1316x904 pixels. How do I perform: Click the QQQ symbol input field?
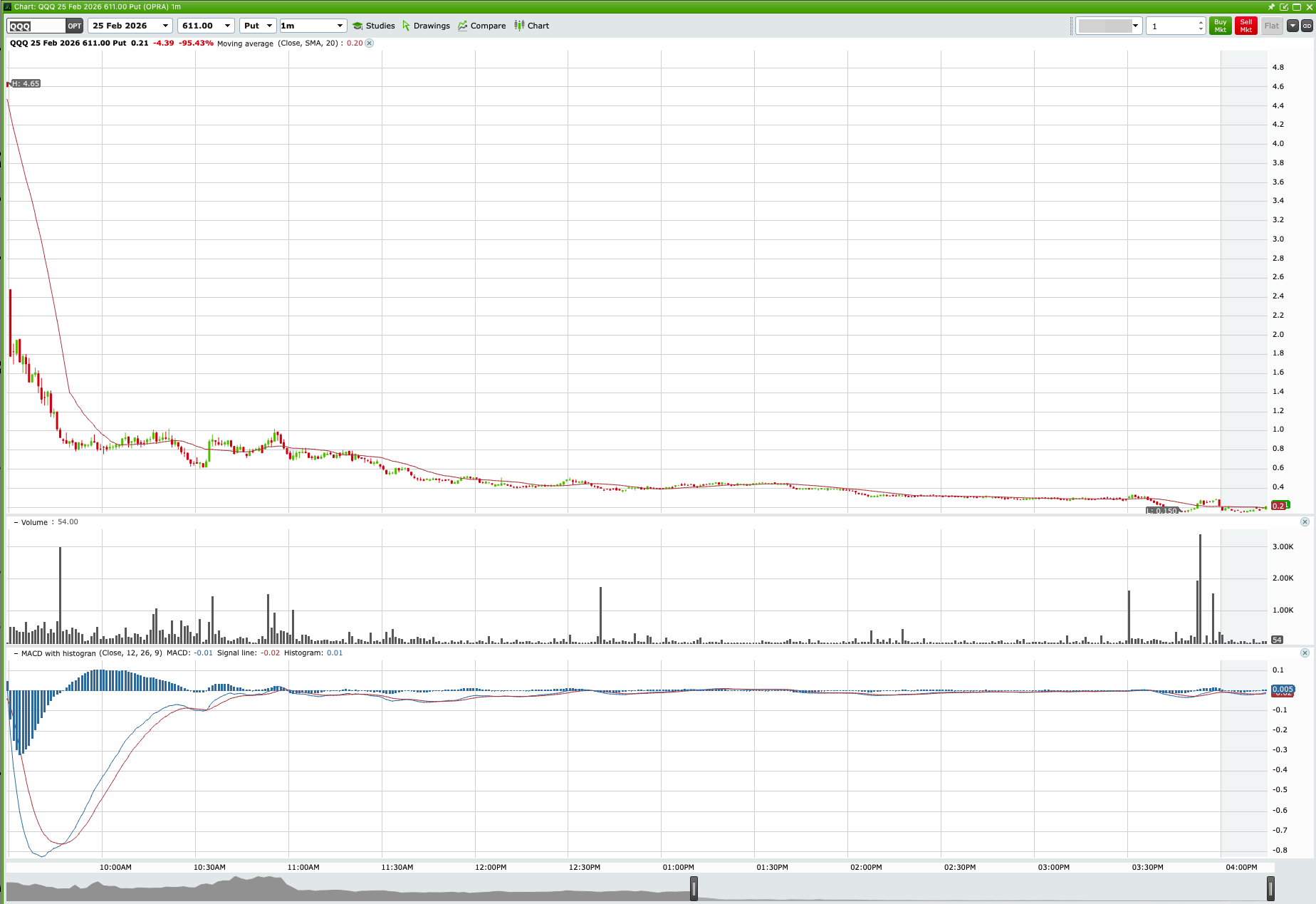[34, 25]
